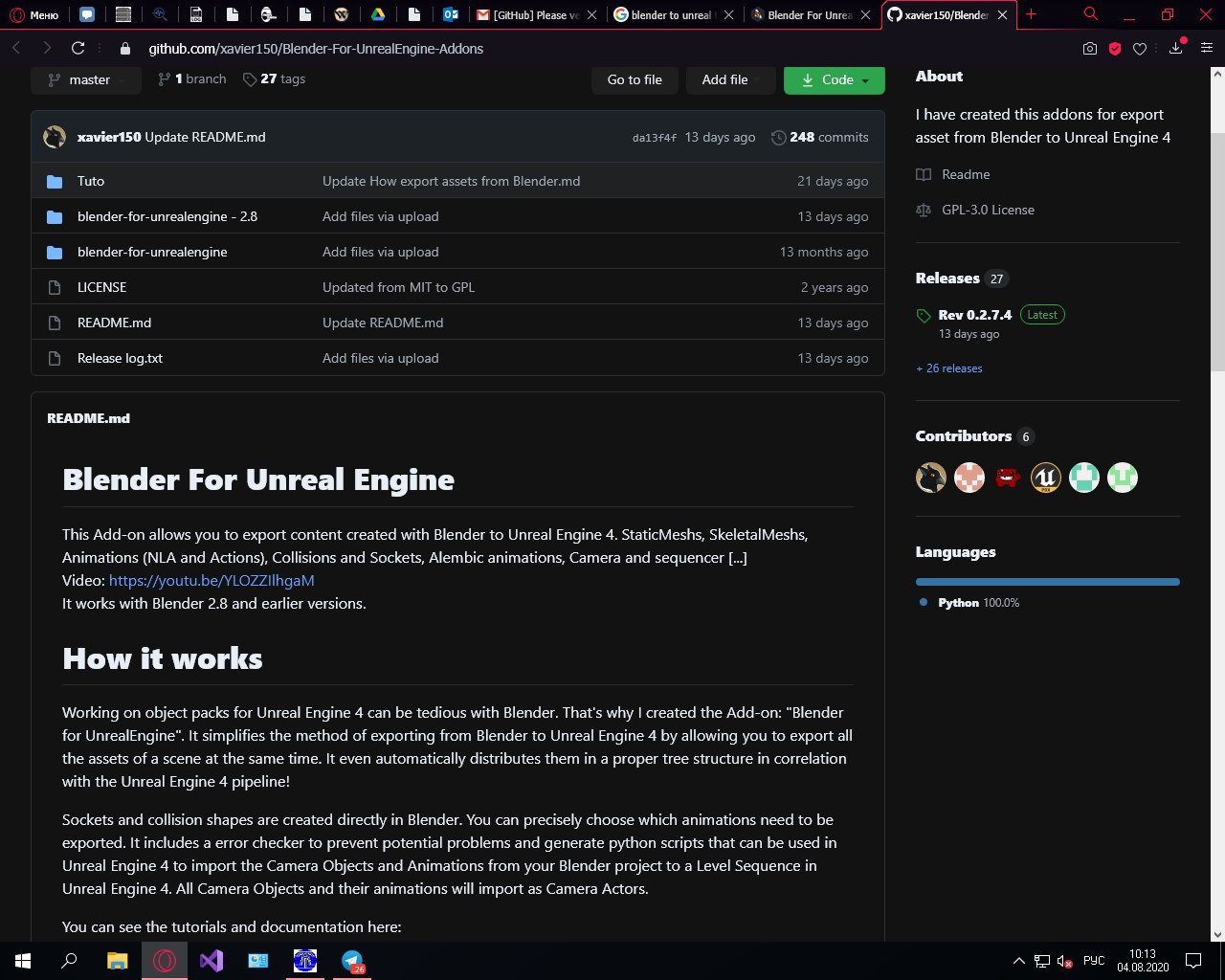Open the master branch dropdown

pyautogui.click(x=86, y=79)
